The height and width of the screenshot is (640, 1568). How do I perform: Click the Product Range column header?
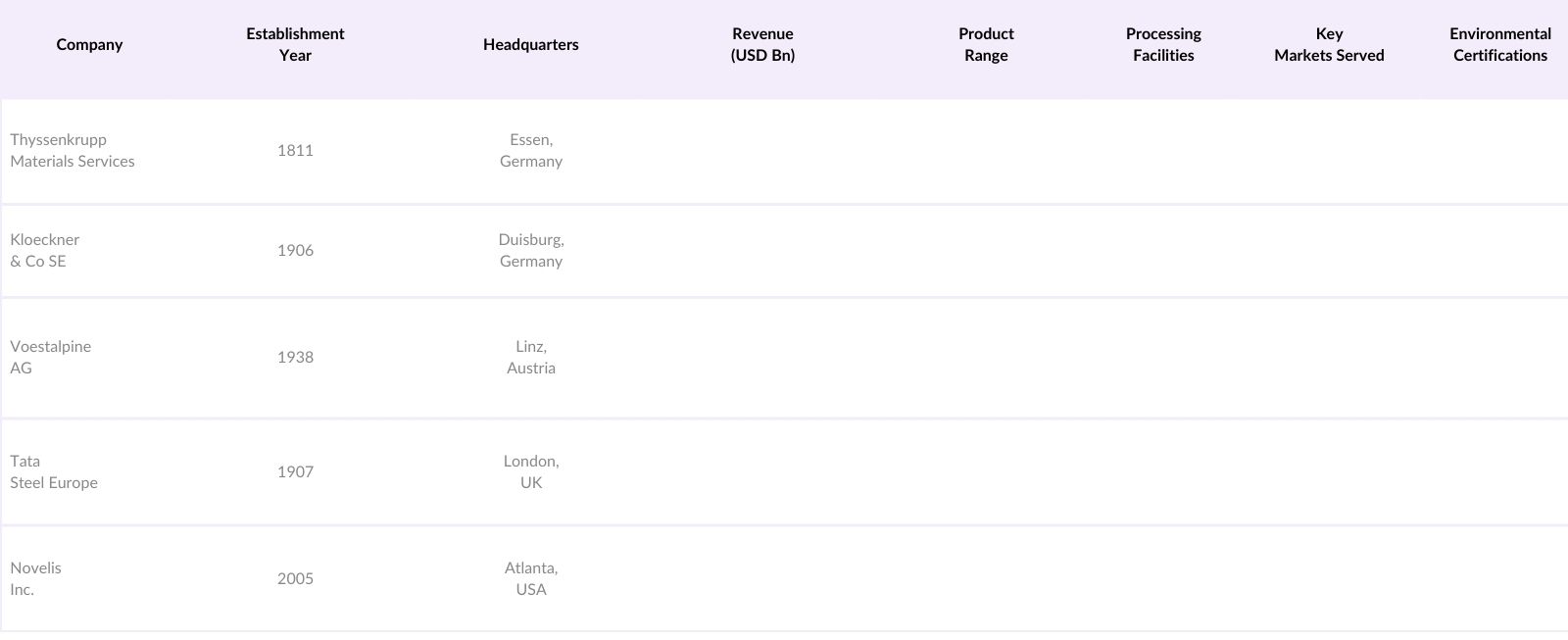tap(986, 45)
